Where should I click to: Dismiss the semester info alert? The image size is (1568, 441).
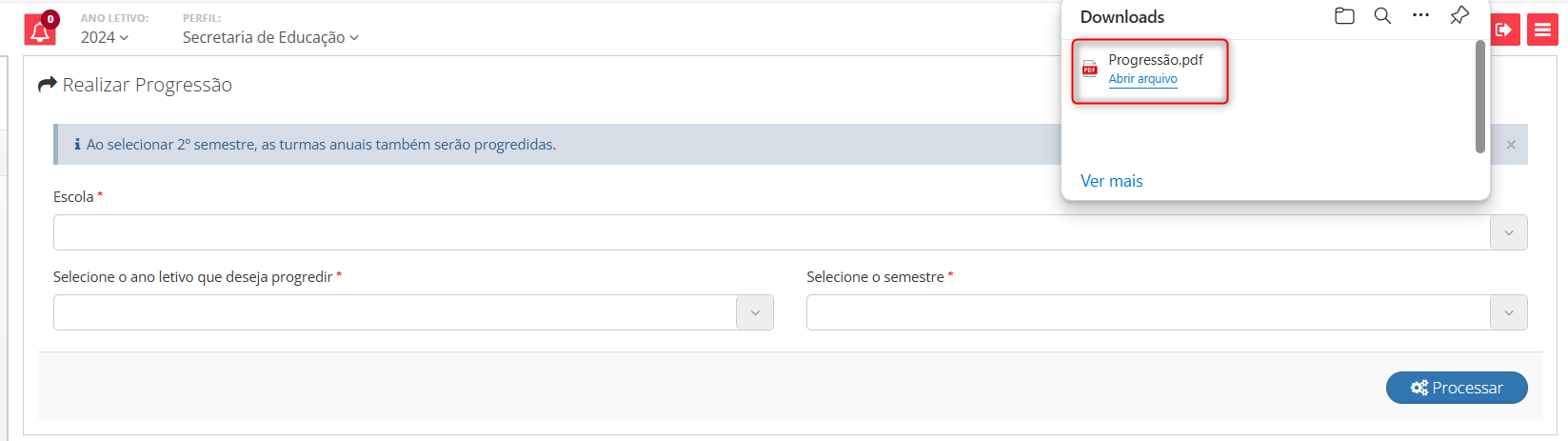1511,145
